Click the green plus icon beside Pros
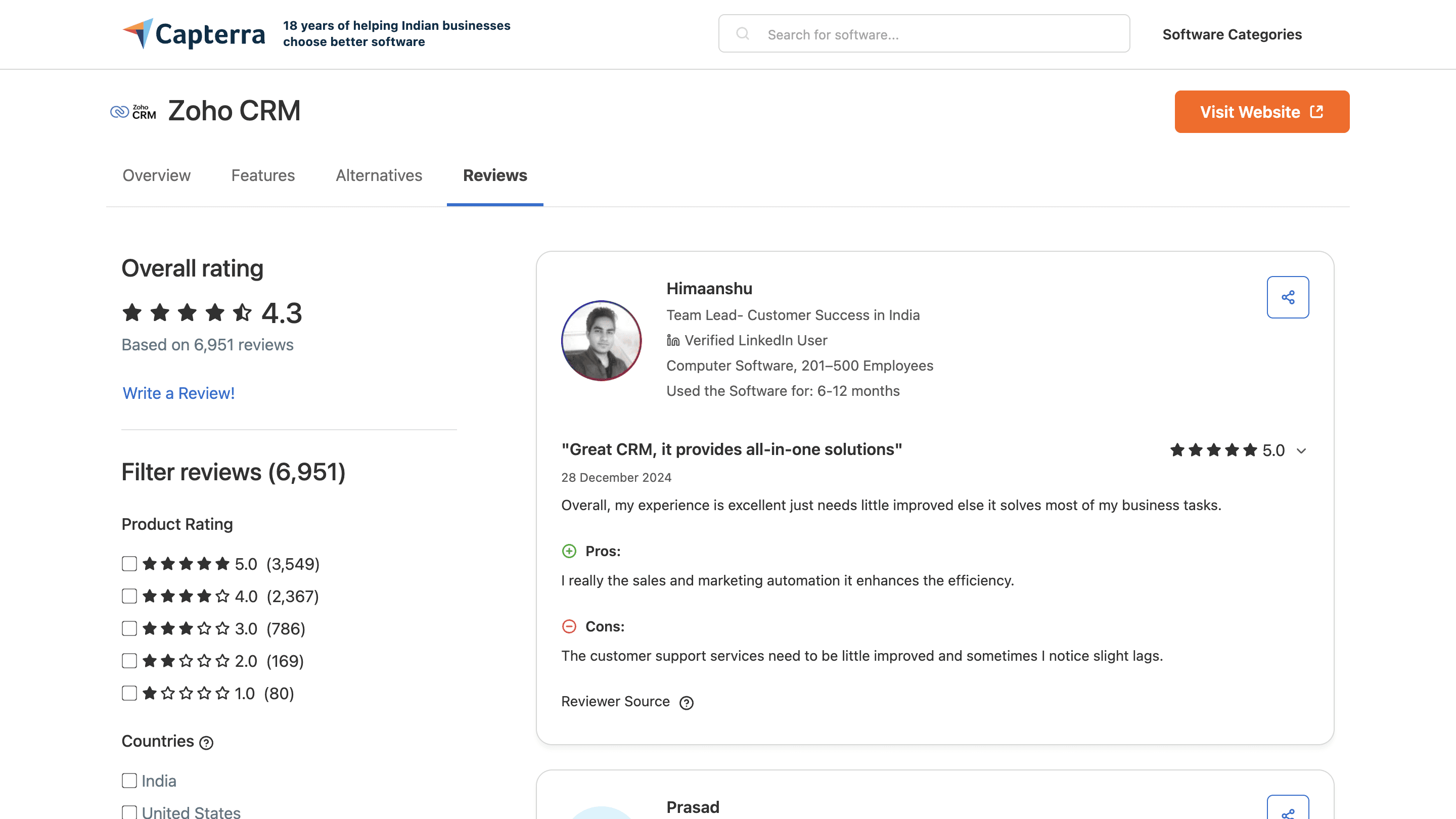Image resolution: width=1456 pixels, height=819 pixels. tap(569, 551)
